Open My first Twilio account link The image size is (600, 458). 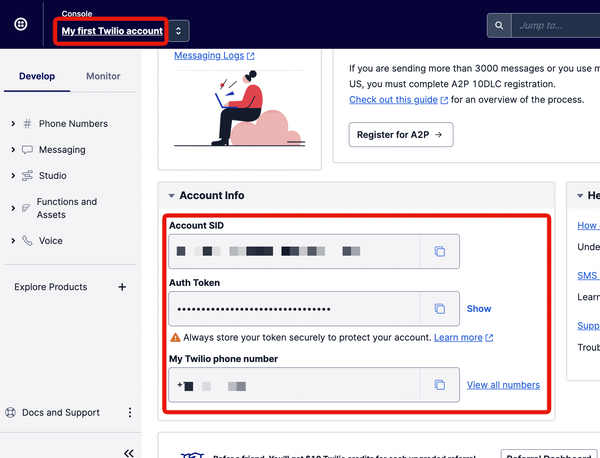tap(112, 31)
